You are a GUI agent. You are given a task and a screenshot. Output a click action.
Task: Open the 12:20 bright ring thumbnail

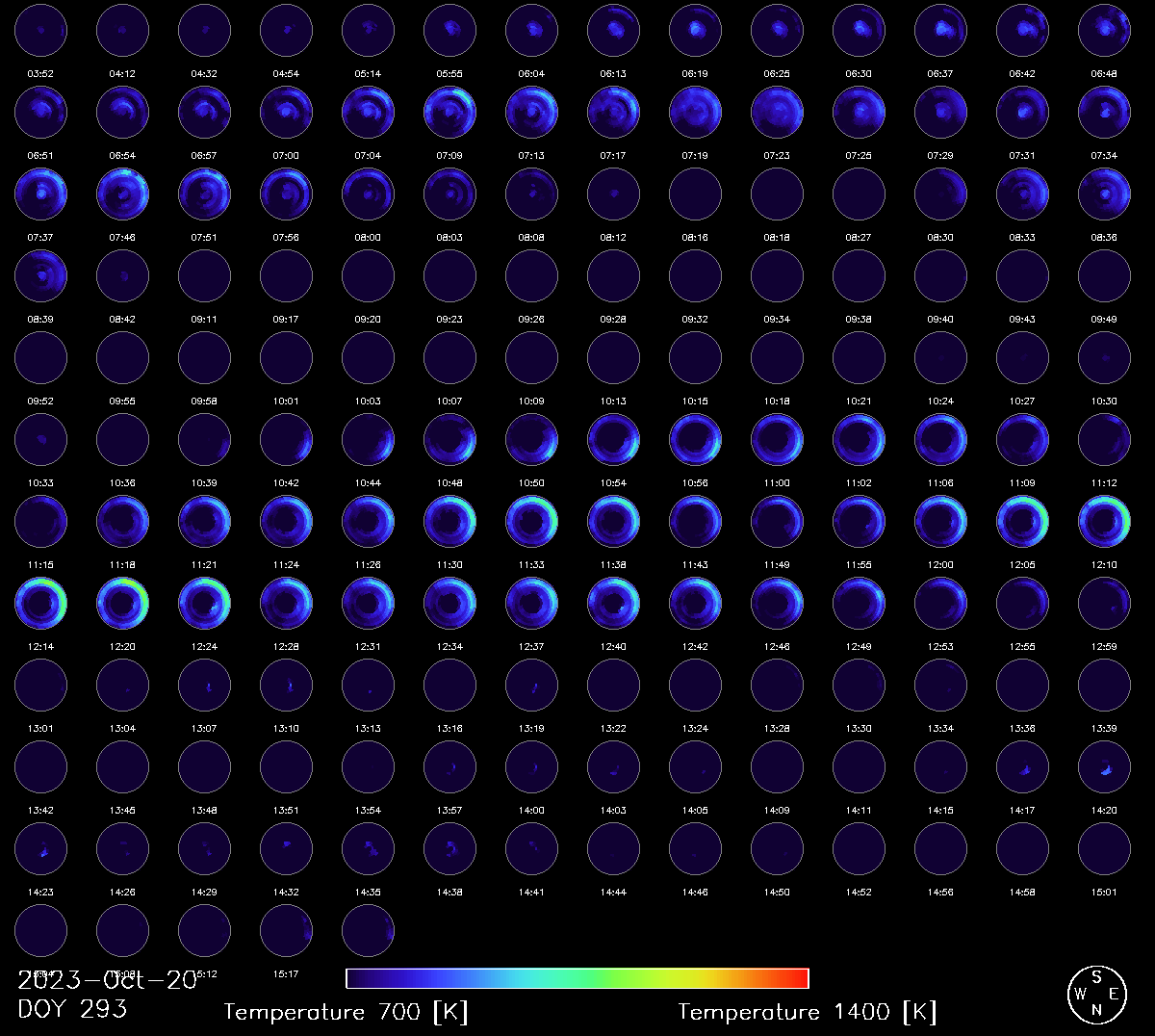[122, 603]
